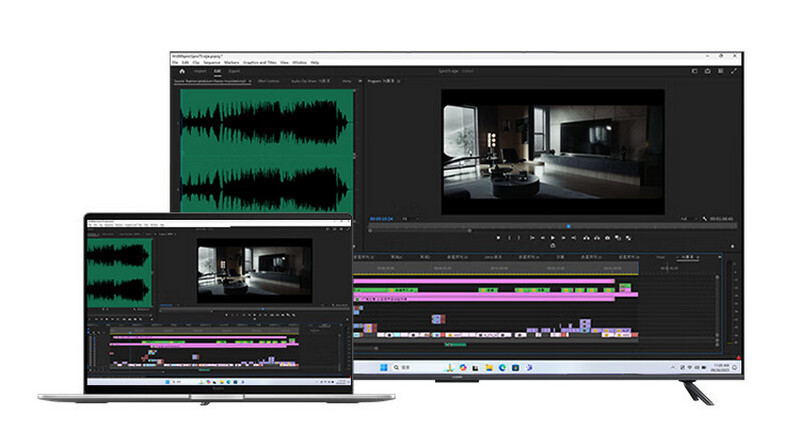The height and width of the screenshot is (446, 800).
Task: Open the Full playback resolution dropdown
Action: [686, 218]
